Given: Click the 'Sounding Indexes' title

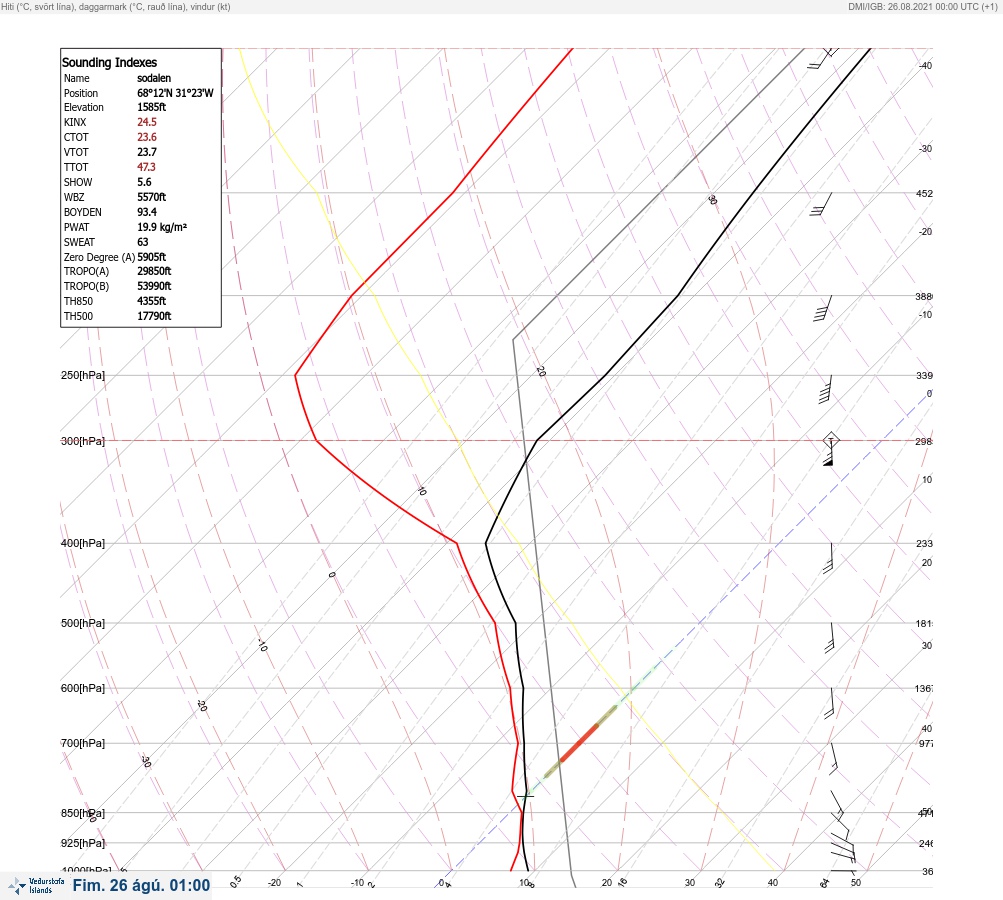Looking at the screenshot, I should coord(109,63).
